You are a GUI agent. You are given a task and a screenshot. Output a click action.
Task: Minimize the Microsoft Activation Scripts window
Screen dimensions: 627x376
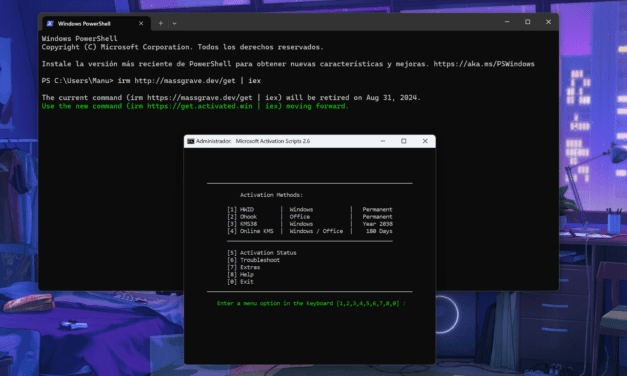[x=383, y=141]
